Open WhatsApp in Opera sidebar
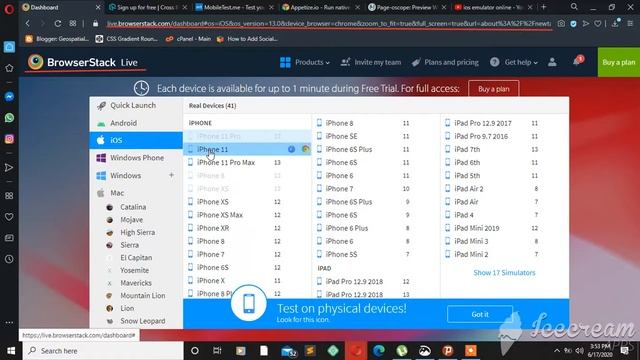 click(x=9, y=118)
